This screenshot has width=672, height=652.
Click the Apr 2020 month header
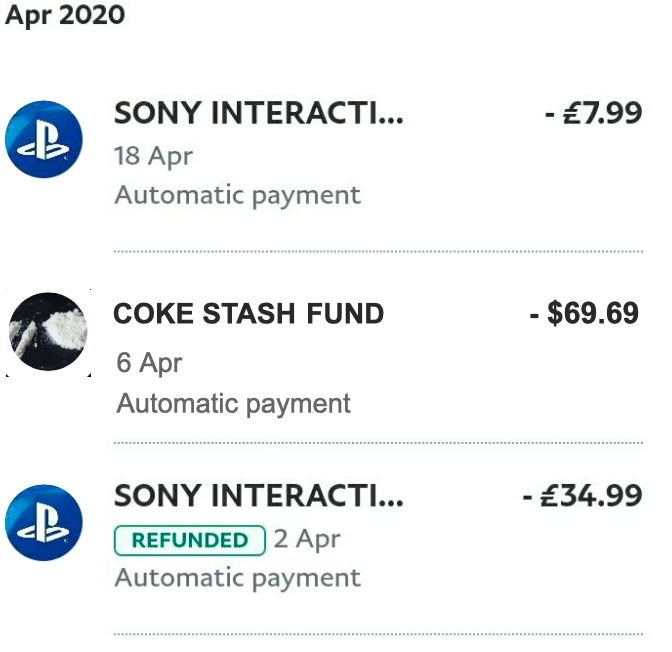point(65,17)
